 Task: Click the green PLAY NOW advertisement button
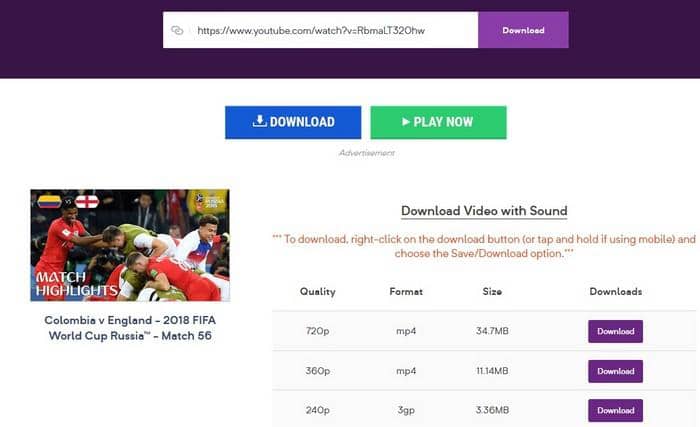coord(438,122)
